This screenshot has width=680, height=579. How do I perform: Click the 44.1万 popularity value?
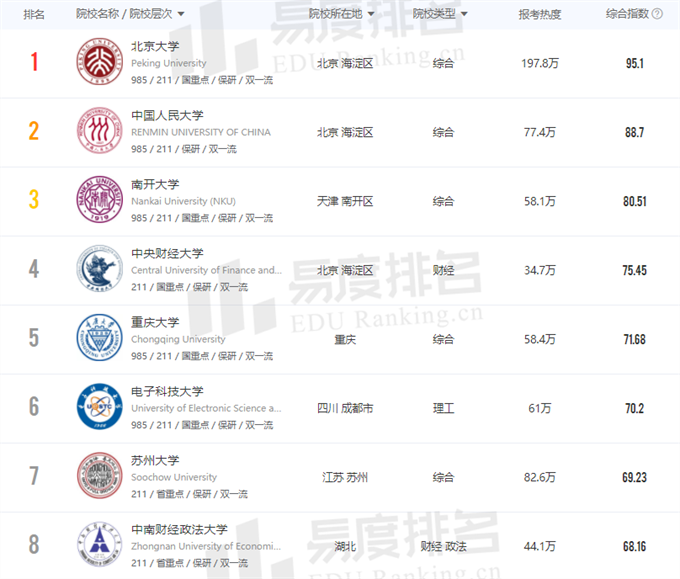(540, 546)
